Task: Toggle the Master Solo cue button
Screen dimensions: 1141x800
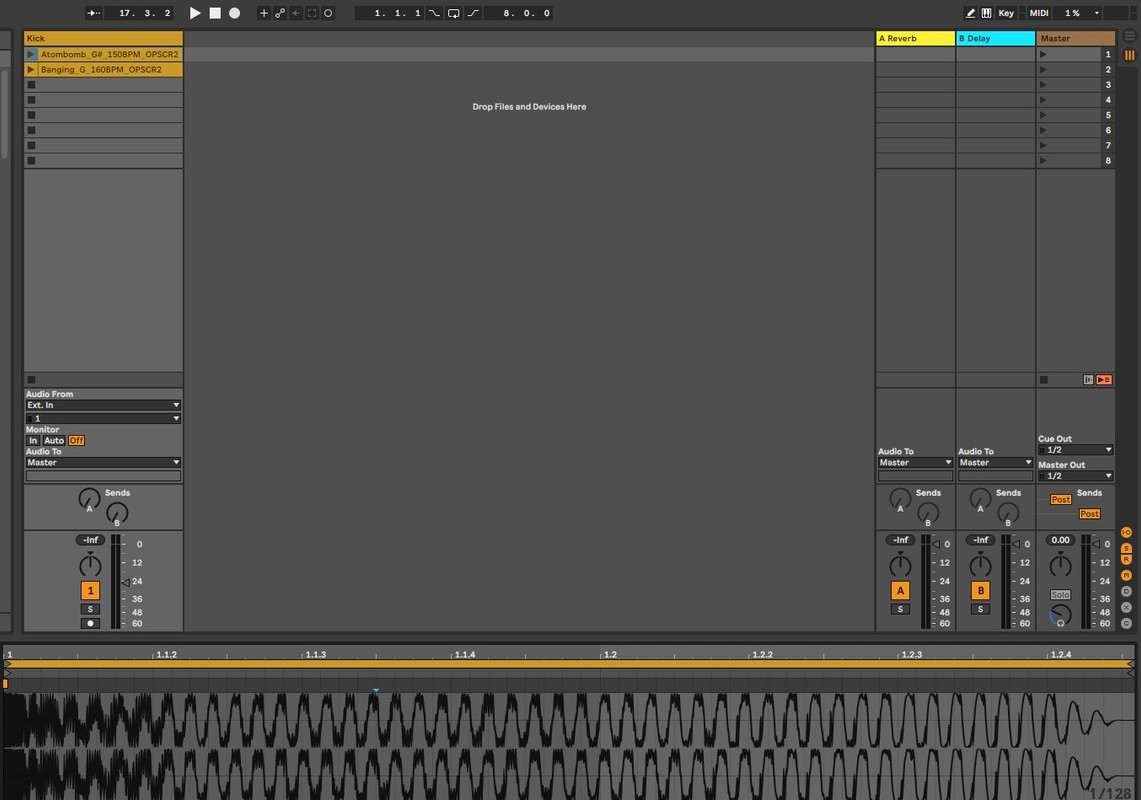Action: point(1060,595)
